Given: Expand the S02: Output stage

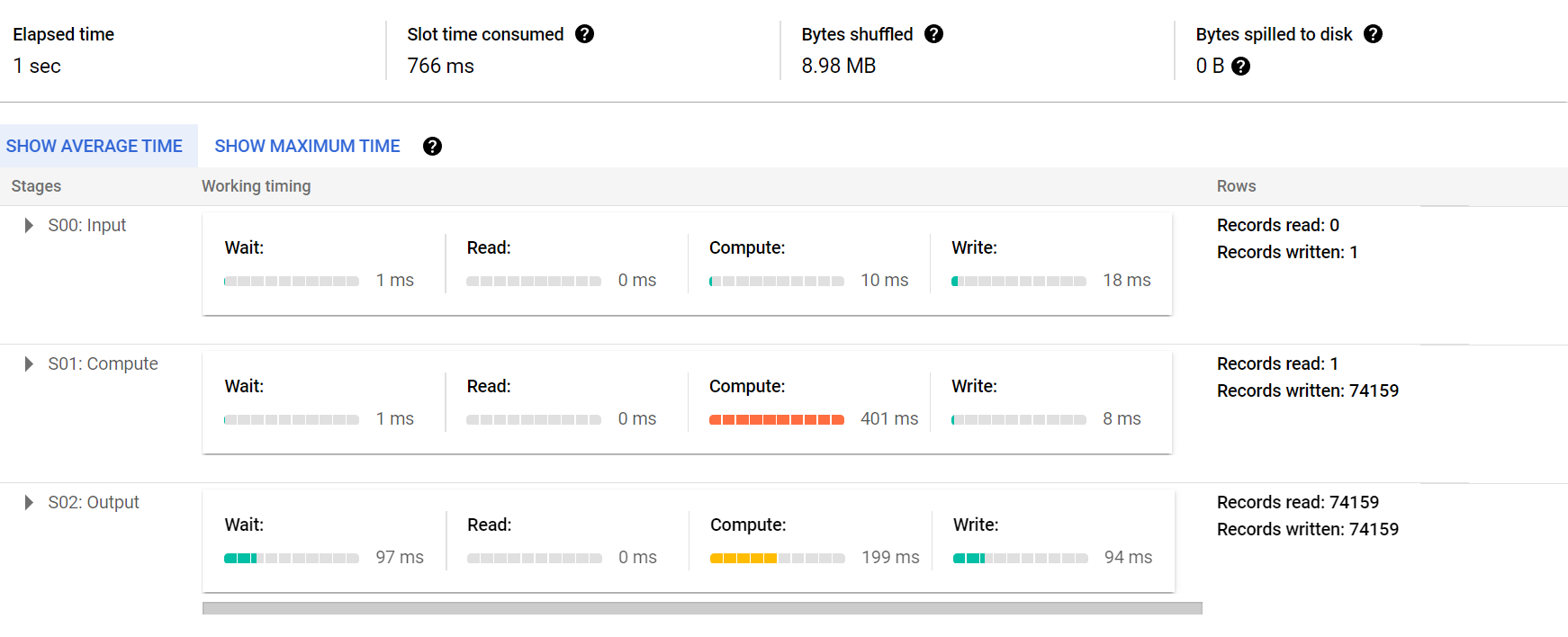Looking at the screenshot, I should coord(29,502).
